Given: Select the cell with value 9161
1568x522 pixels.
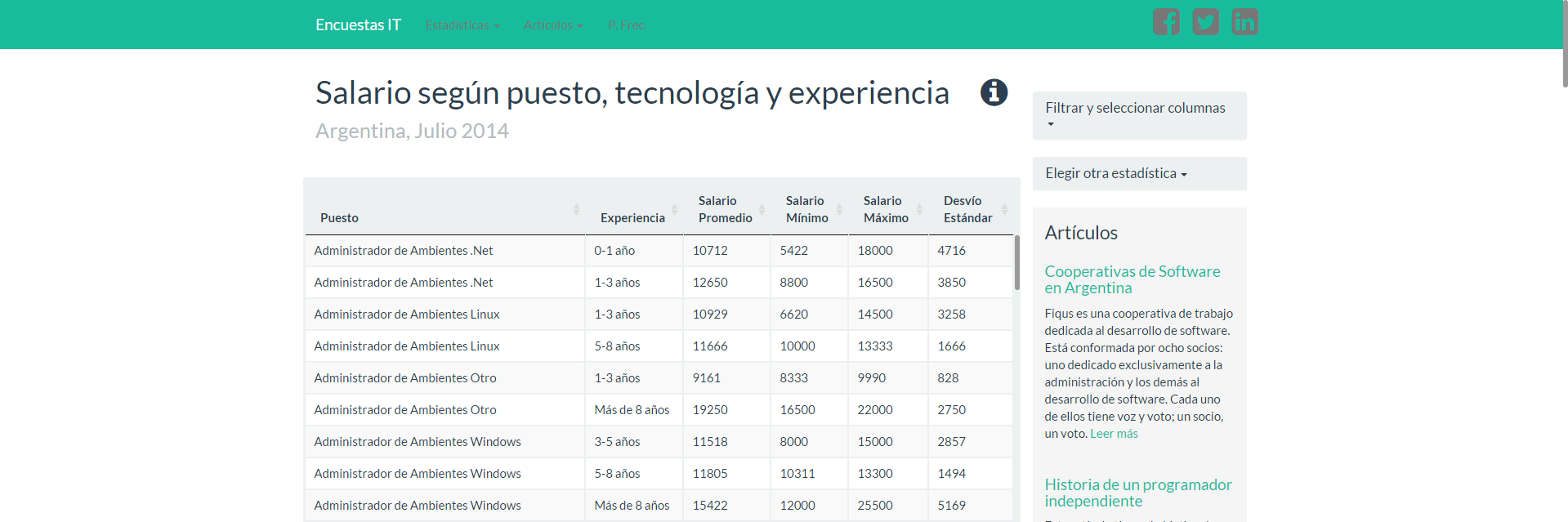Looking at the screenshot, I should [x=727, y=378].
